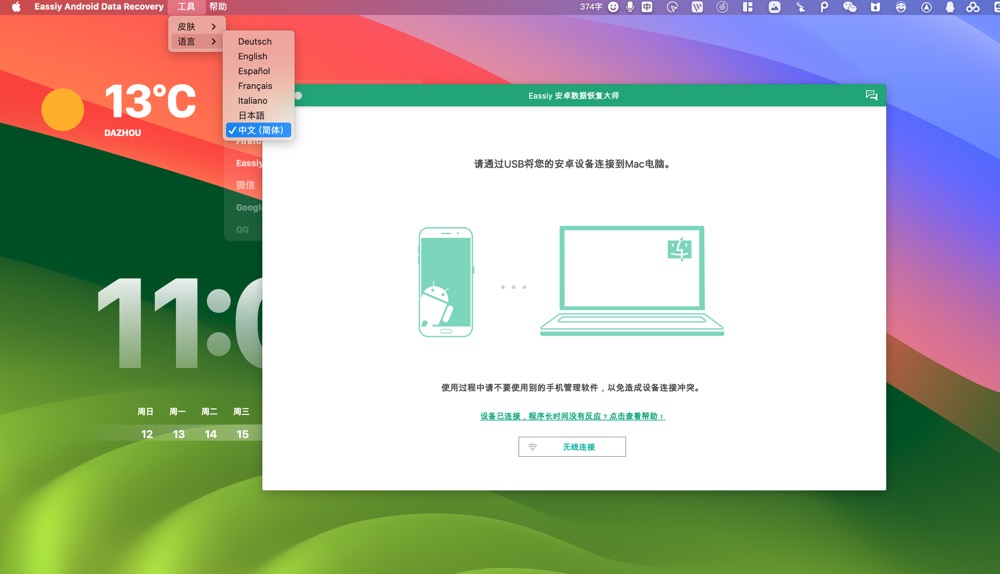Click the 374字 word count in menu bar
Viewport: 1000px width, 574px height.
pyautogui.click(x=591, y=7)
